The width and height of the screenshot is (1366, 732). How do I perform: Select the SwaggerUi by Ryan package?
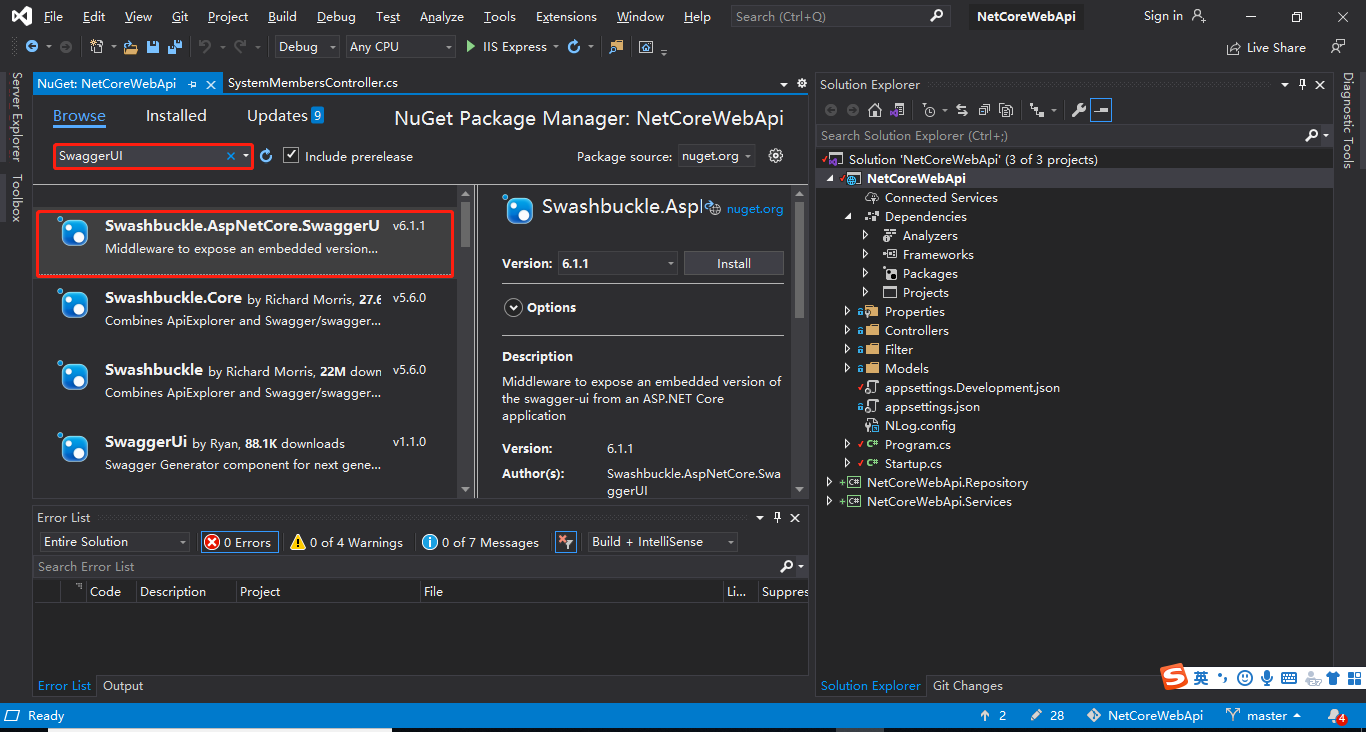coord(245,453)
